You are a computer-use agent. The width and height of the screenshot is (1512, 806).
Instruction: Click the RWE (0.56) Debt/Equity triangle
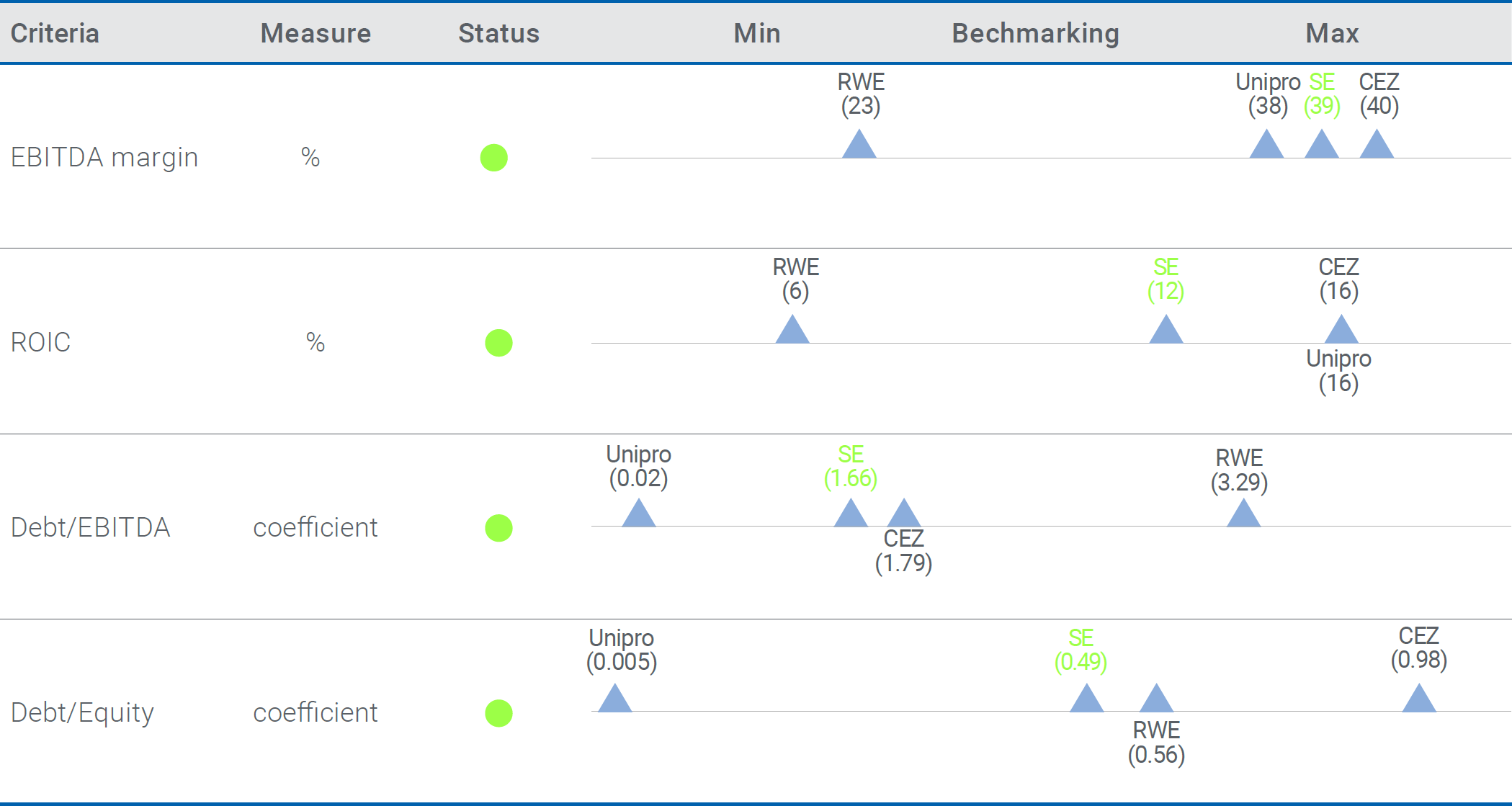click(1156, 699)
